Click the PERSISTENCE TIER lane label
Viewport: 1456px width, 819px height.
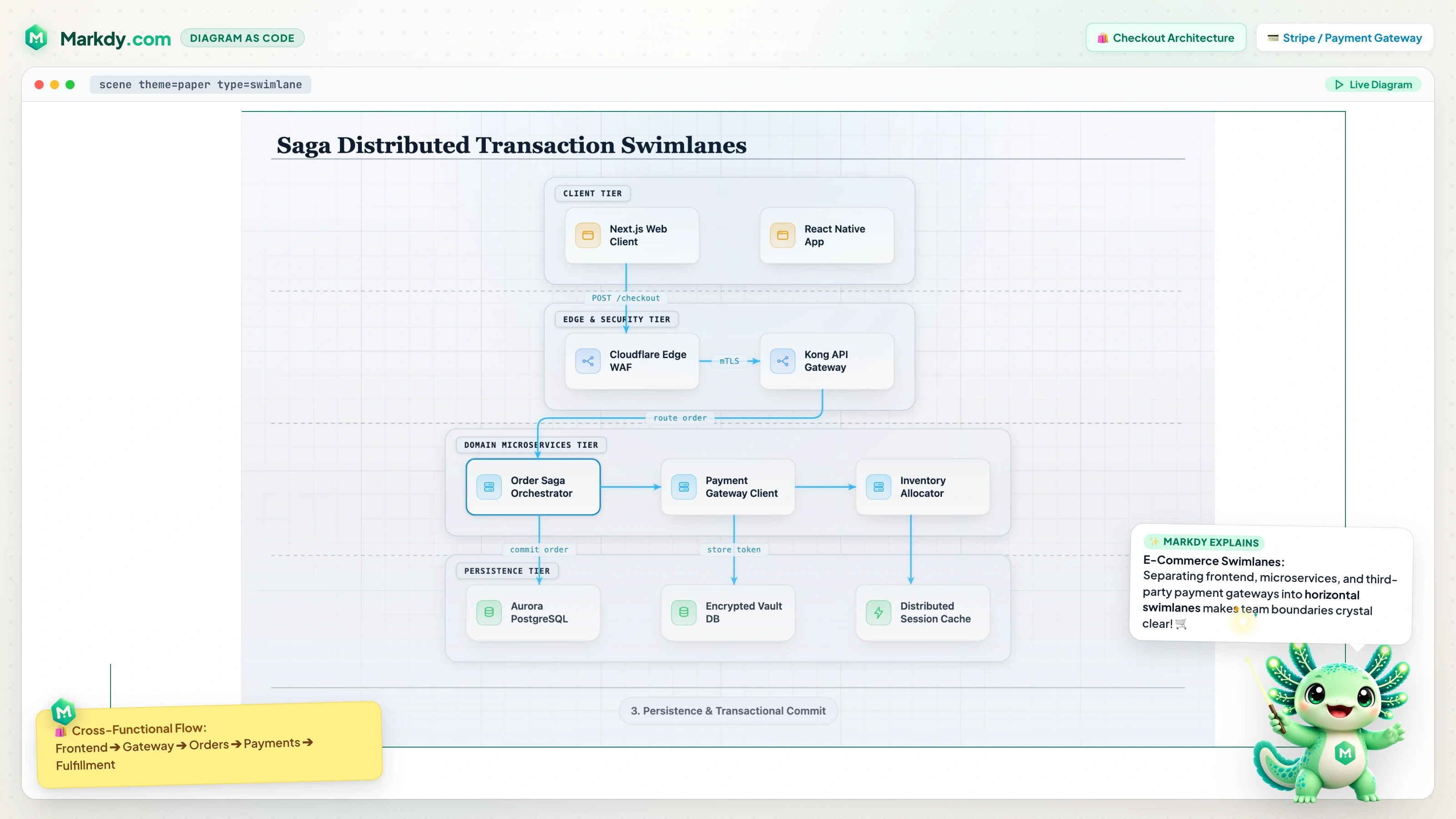pyautogui.click(x=507, y=571)
